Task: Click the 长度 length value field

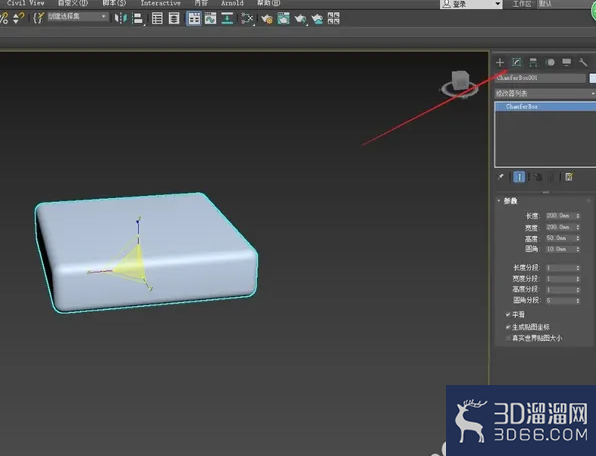Action: pyautogui.click(x=560, y=216)
